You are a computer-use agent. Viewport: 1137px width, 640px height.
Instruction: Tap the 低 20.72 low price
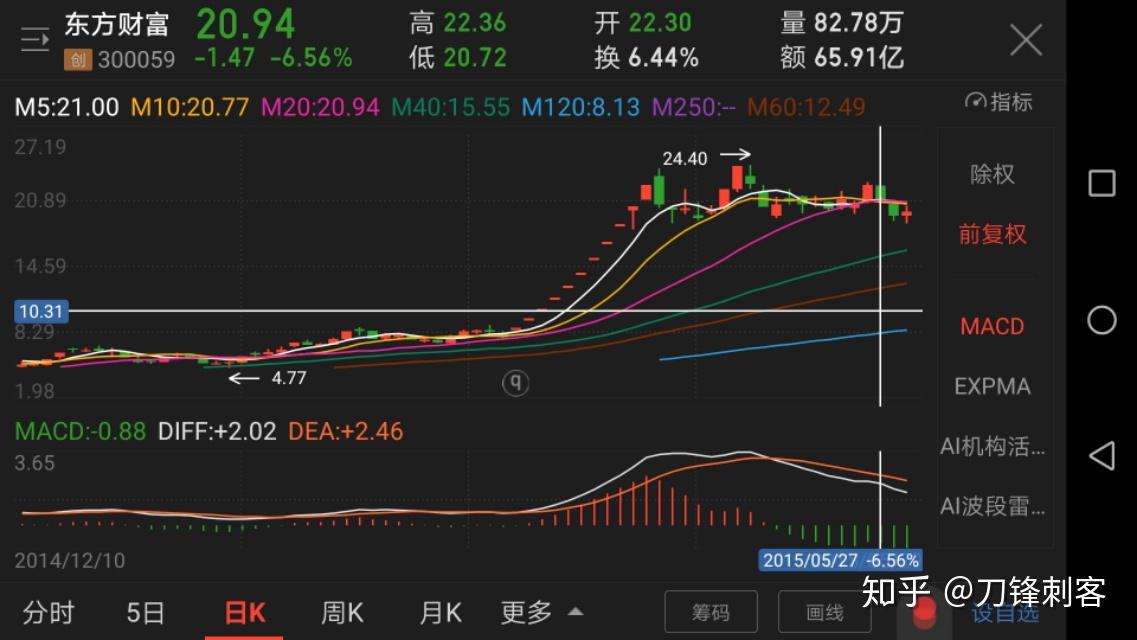[x=458, y=58]
